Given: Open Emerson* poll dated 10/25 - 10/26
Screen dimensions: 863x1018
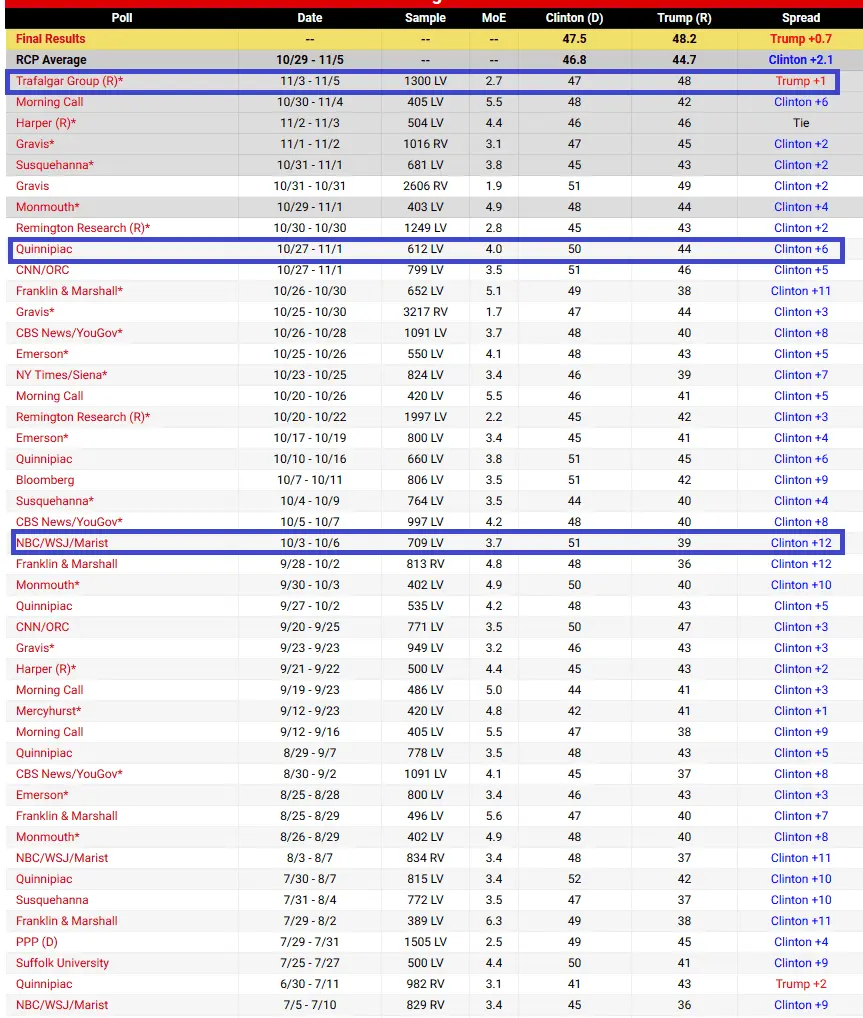Looking at the screenshot, I should click(x=42, y=354).
